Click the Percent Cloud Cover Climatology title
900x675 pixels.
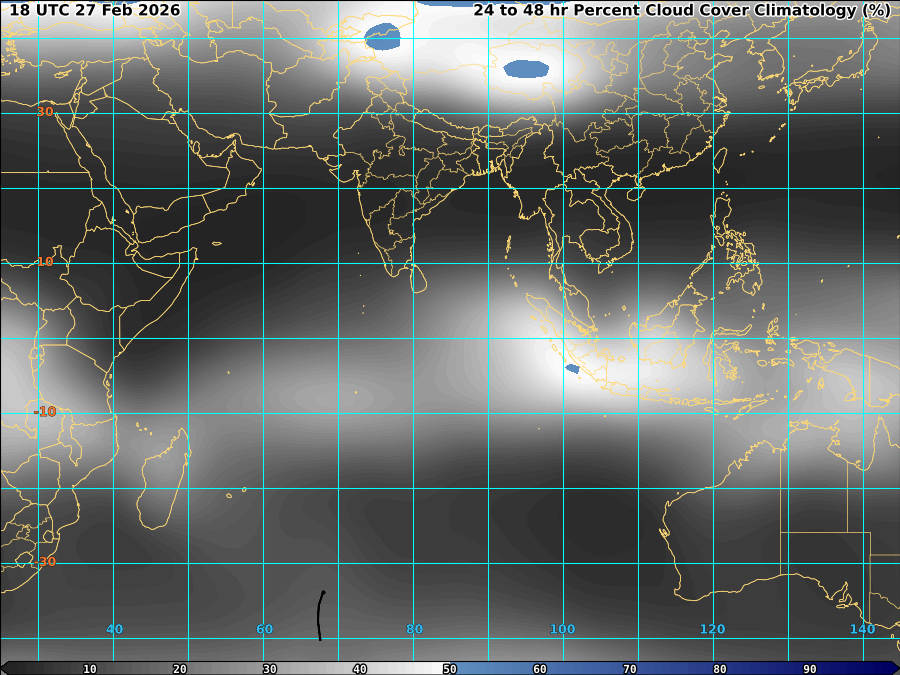point(681,10)
